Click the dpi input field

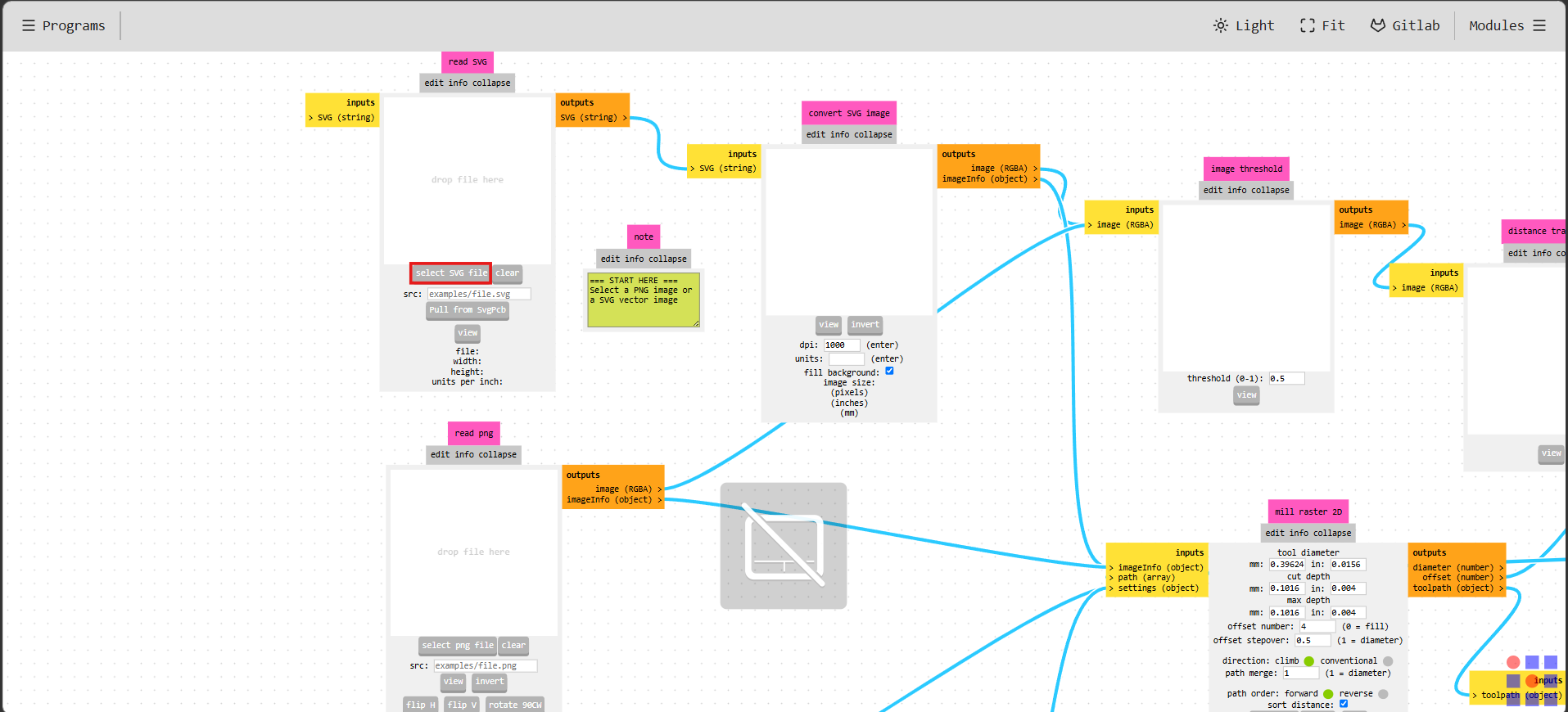click(842, 345)
